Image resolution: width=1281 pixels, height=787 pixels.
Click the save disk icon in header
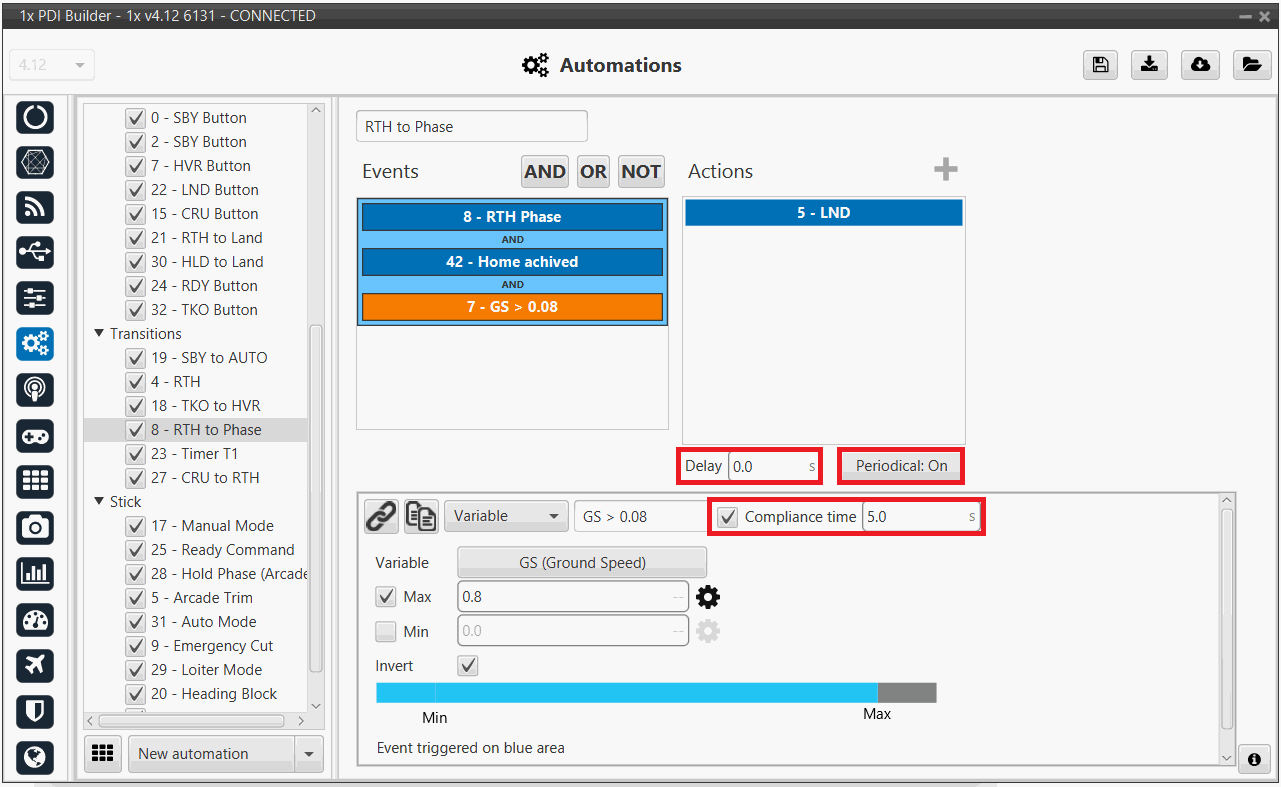tap(1100, 65)
